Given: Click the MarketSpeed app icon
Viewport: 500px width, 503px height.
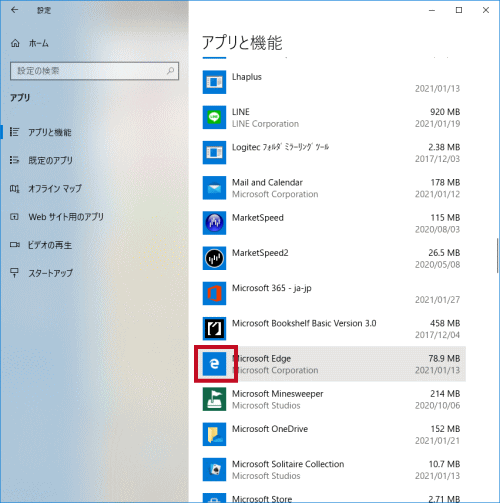Looking at the screenshot, I should click(214, 223).
